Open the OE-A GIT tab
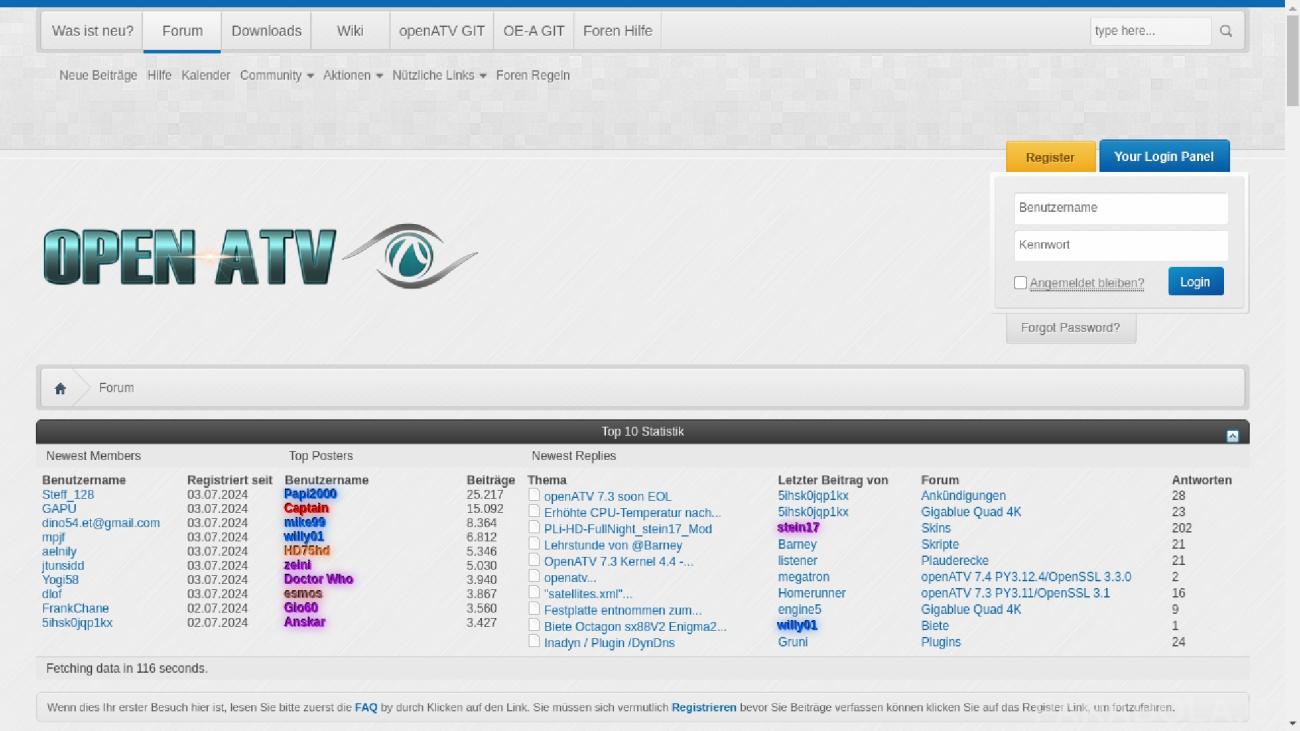The image size is (1300, 731). [534, 31]
